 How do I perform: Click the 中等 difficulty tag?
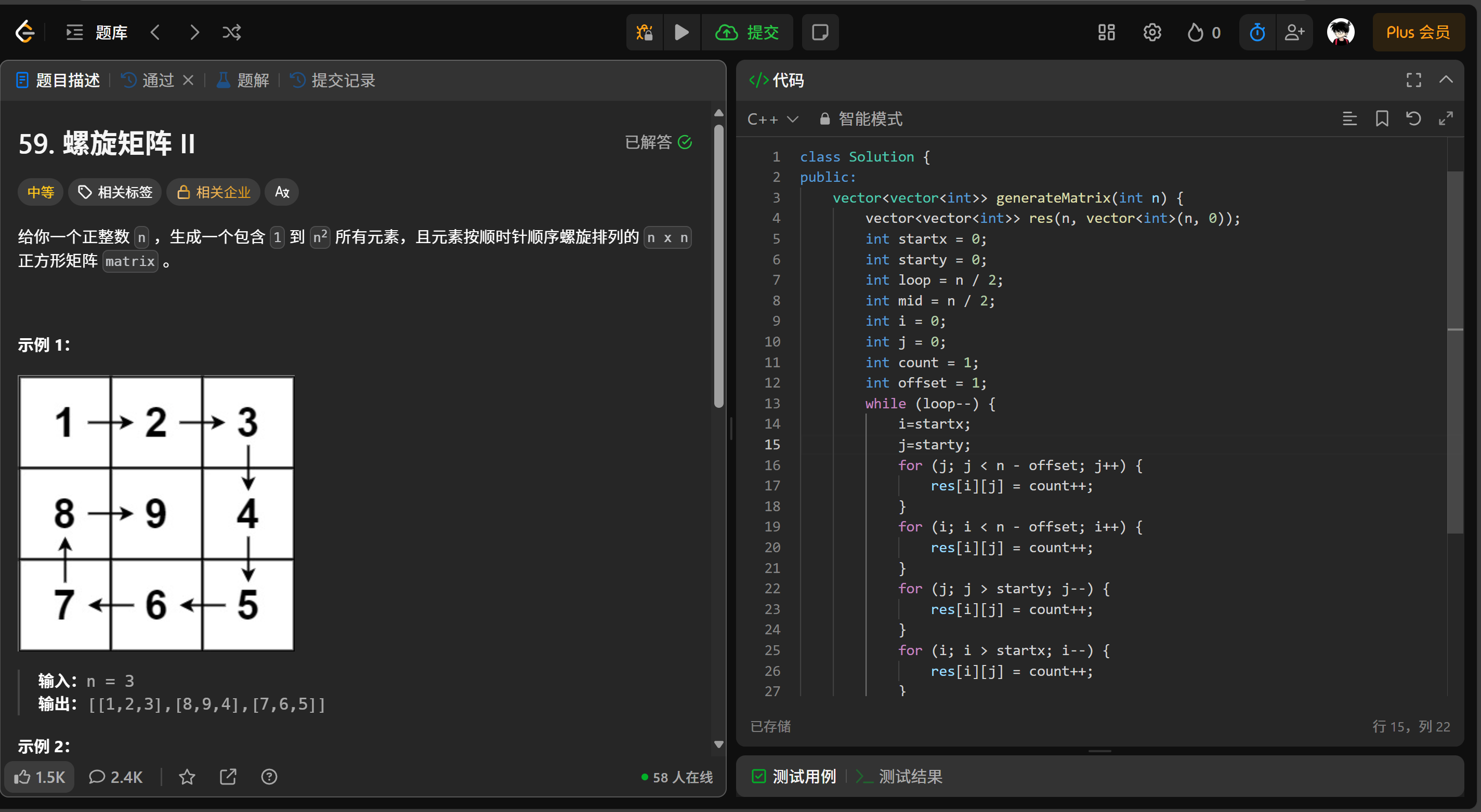point(41,192)
